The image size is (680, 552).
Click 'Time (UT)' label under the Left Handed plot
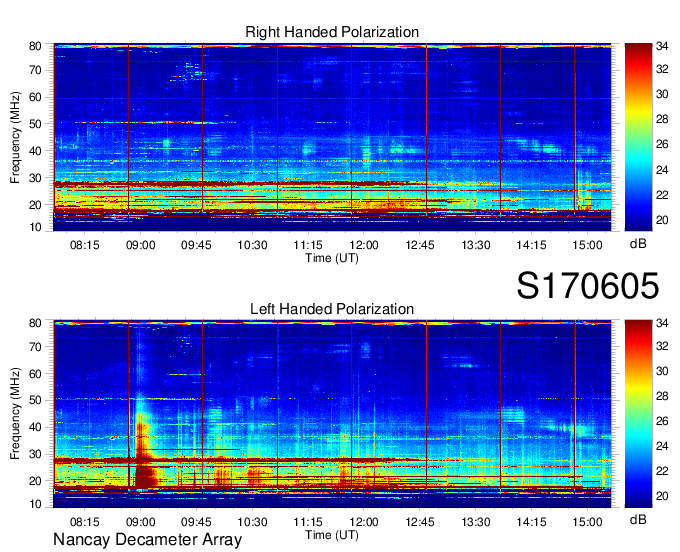coord(332,535)
